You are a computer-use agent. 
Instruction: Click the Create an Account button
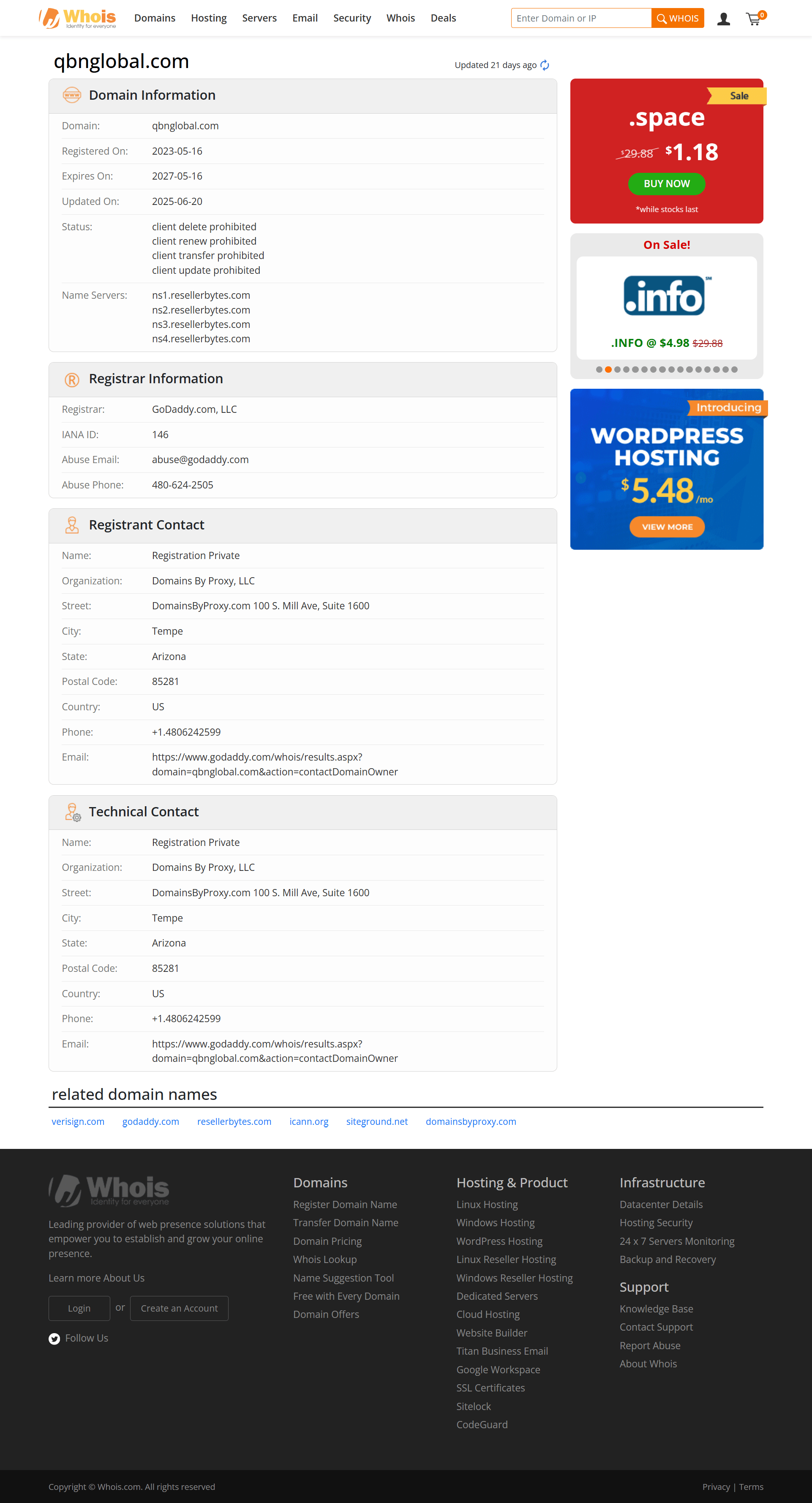point(179,1308)
